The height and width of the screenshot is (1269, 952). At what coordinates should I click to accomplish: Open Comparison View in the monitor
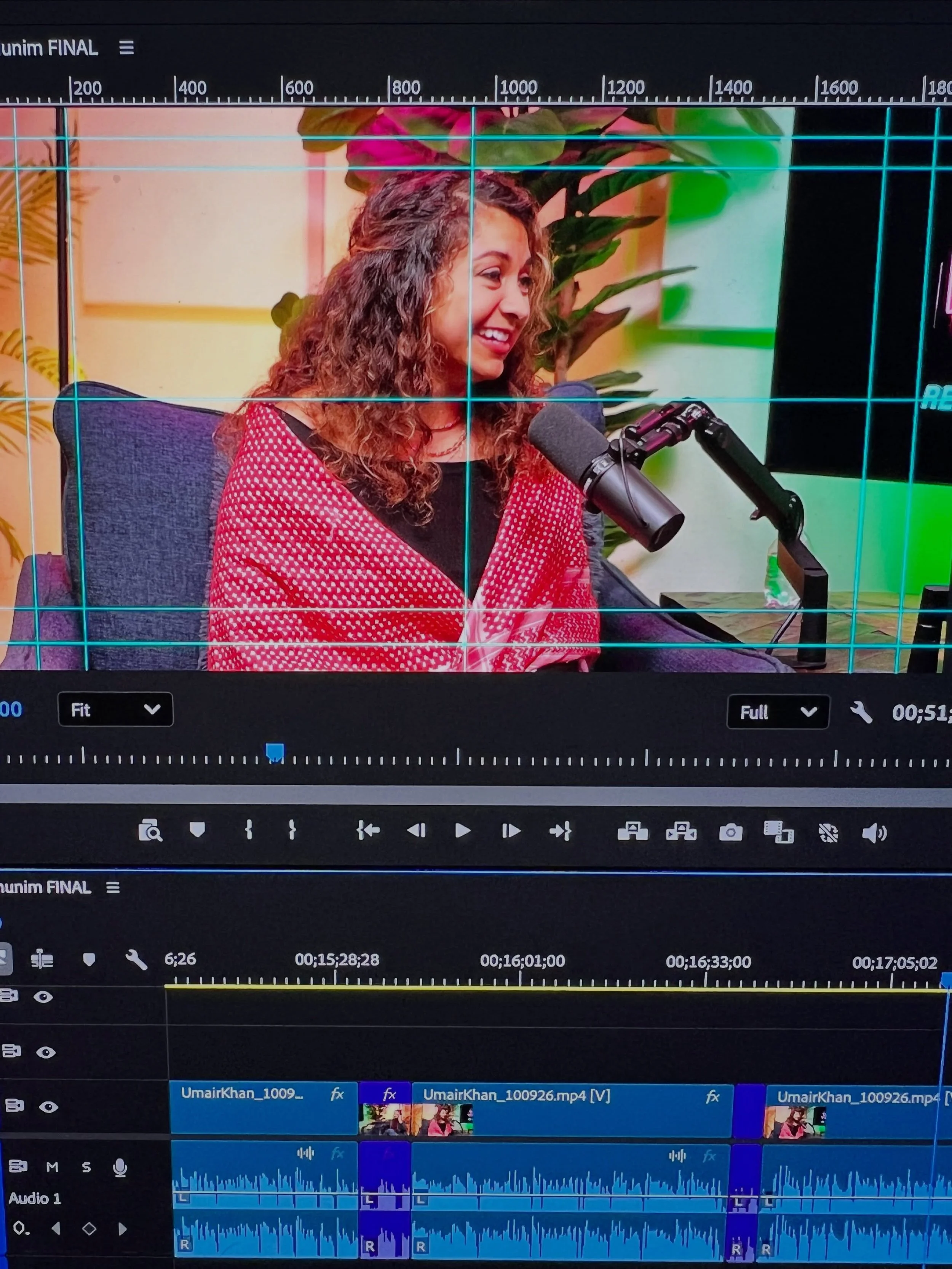[779, 832]
